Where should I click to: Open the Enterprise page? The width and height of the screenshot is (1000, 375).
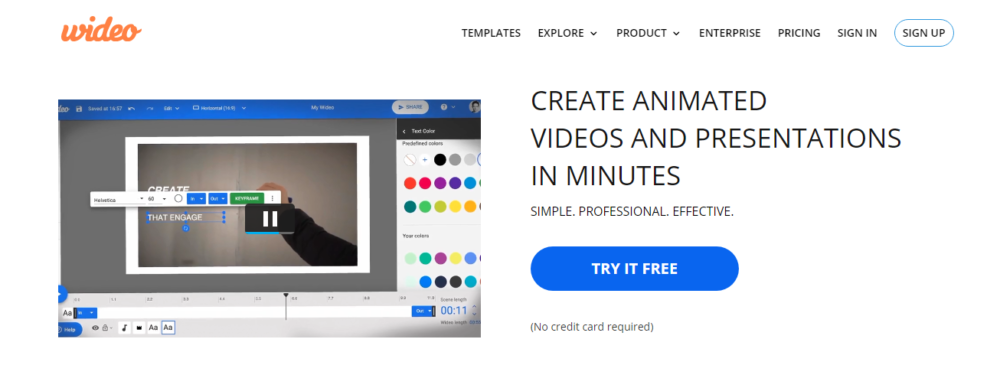(730, 33)
